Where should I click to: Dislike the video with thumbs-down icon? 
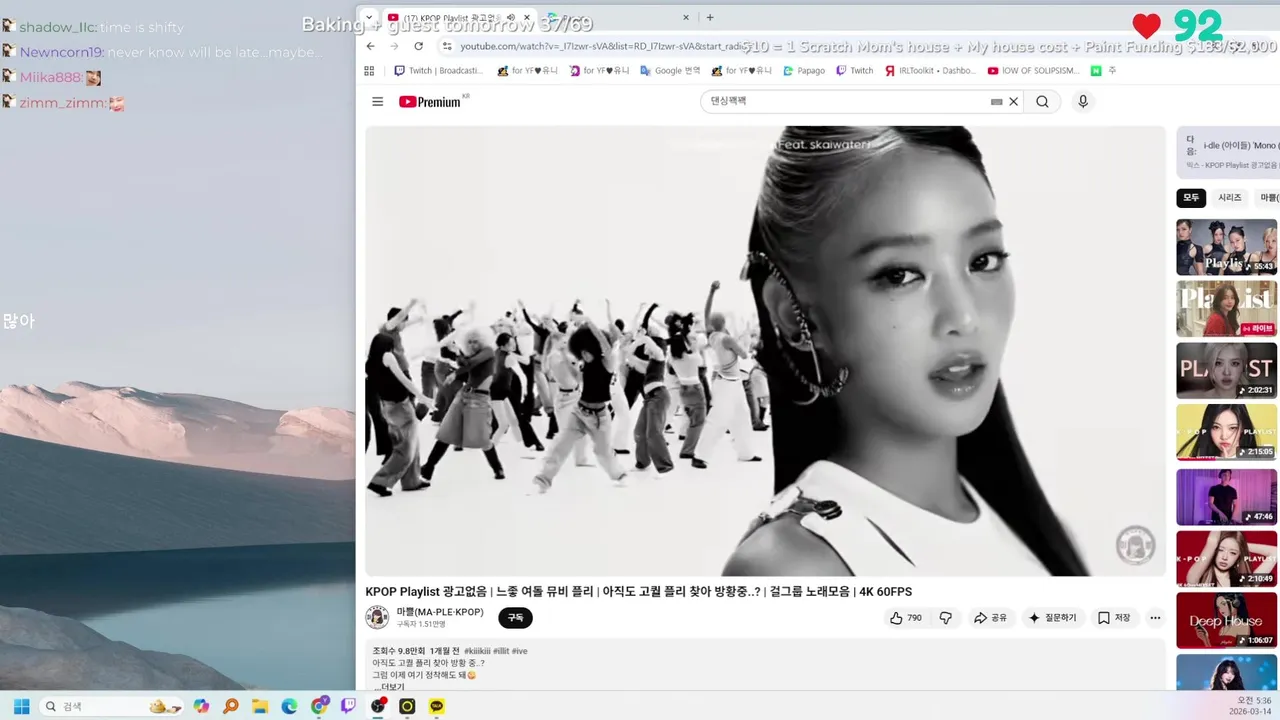pyautogui.click(x=945, y=618)
